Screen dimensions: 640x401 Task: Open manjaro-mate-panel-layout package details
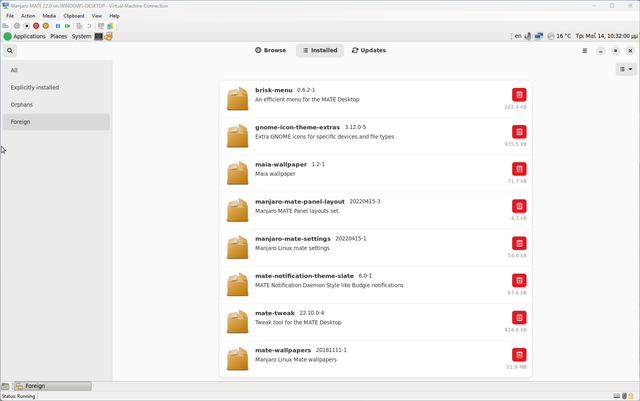(x=376, y=210)
